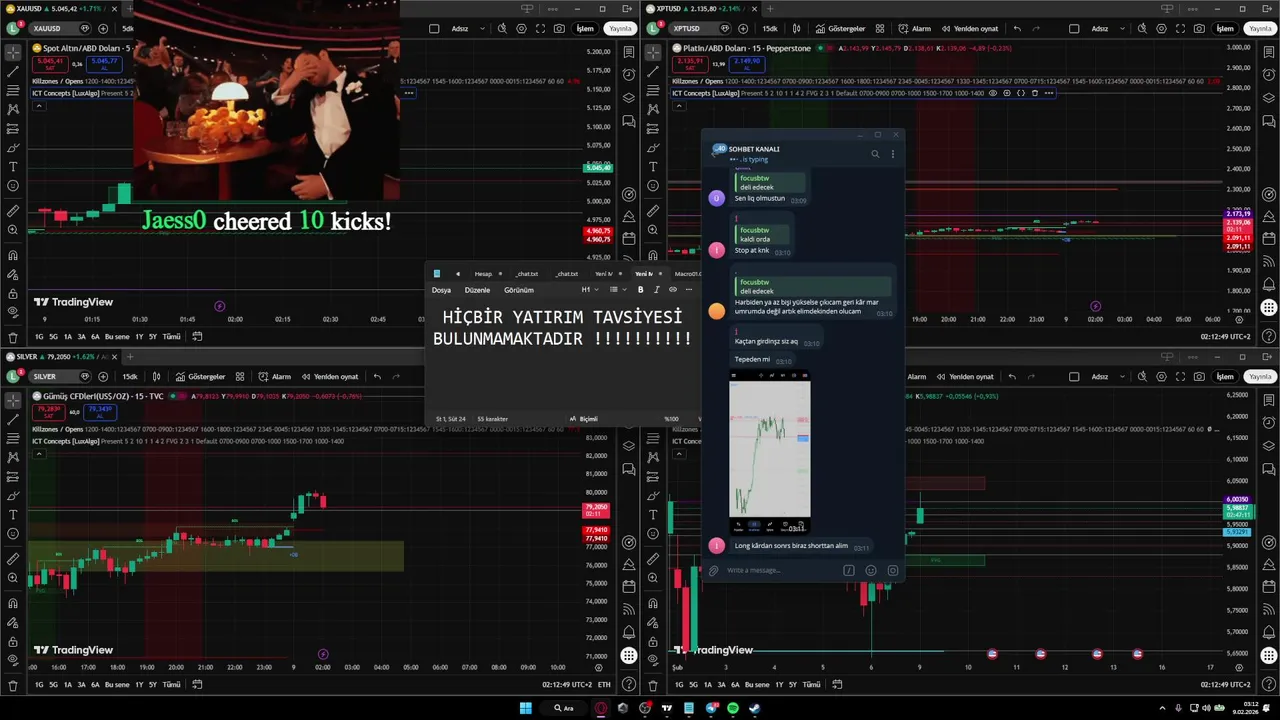This screenshot has width=1280, height=720.
Task: Toggle italic formatting in Notepad
Action: [657, 290]
